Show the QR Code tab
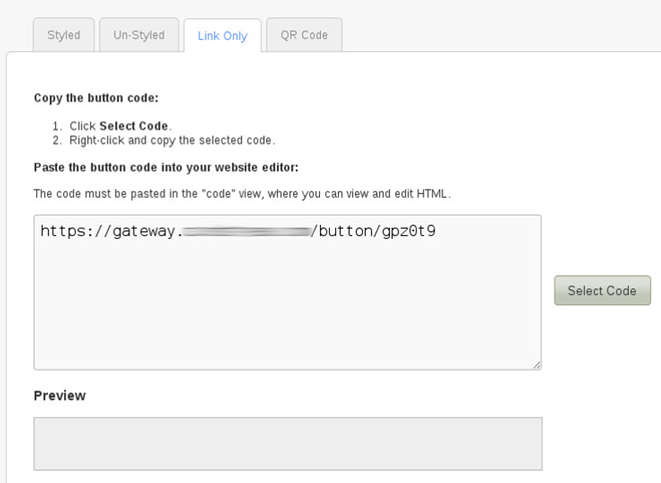This screenshot has width=661, height=483. (304, 35)
